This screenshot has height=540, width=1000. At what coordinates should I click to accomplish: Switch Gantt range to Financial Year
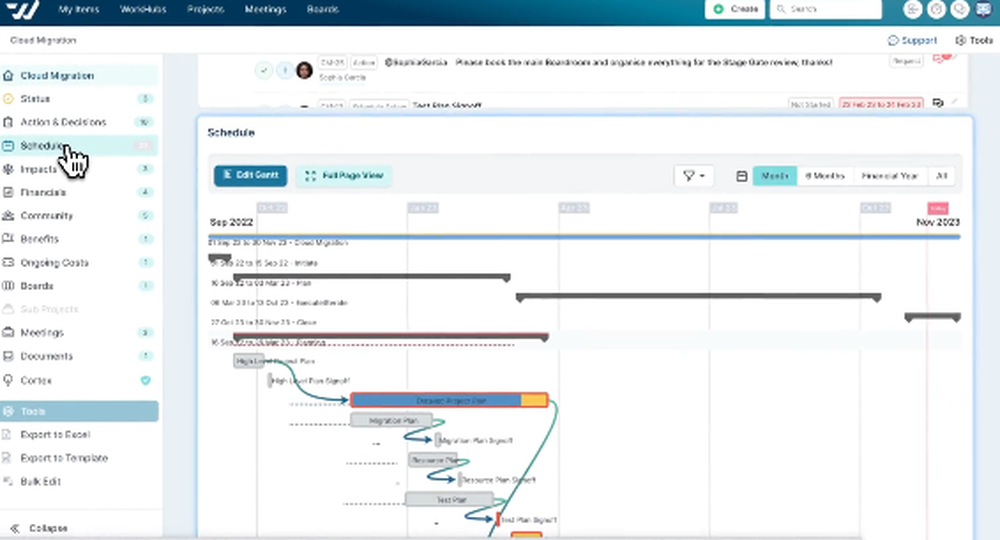pos(890,175)
